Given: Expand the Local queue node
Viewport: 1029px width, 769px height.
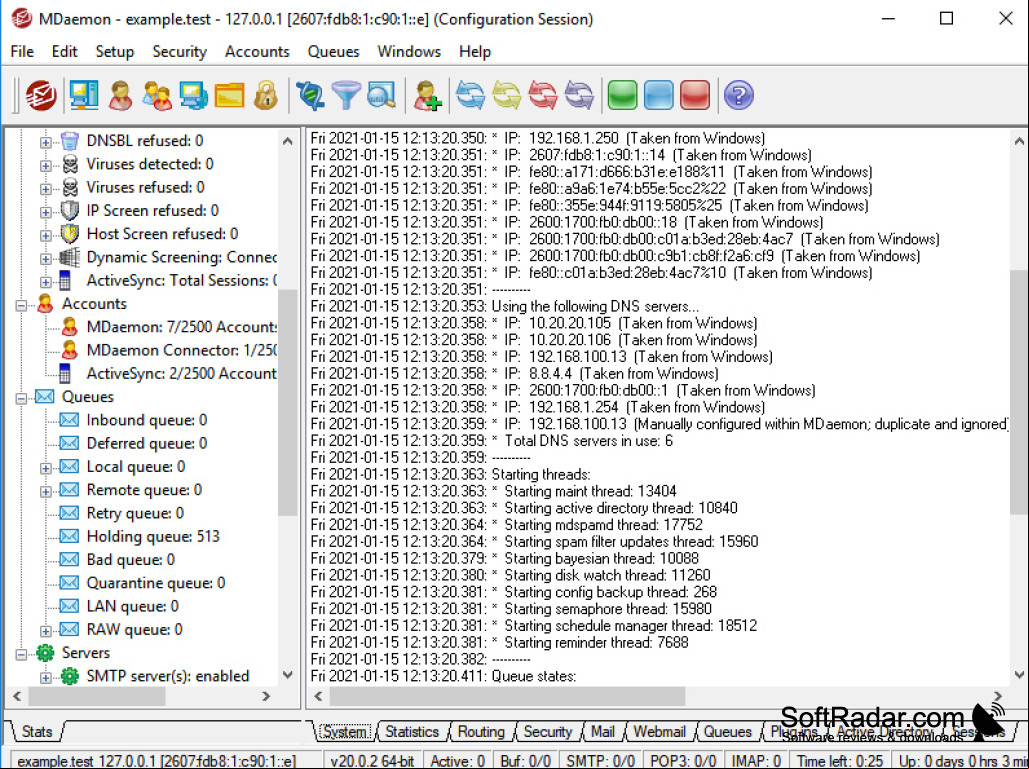Looking at the screenshot, I should 45,468.
